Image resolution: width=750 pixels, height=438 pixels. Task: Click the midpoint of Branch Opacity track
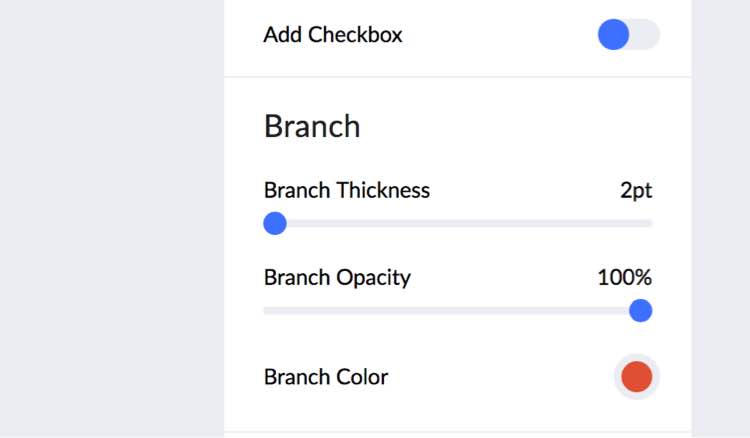click(458, 310)
